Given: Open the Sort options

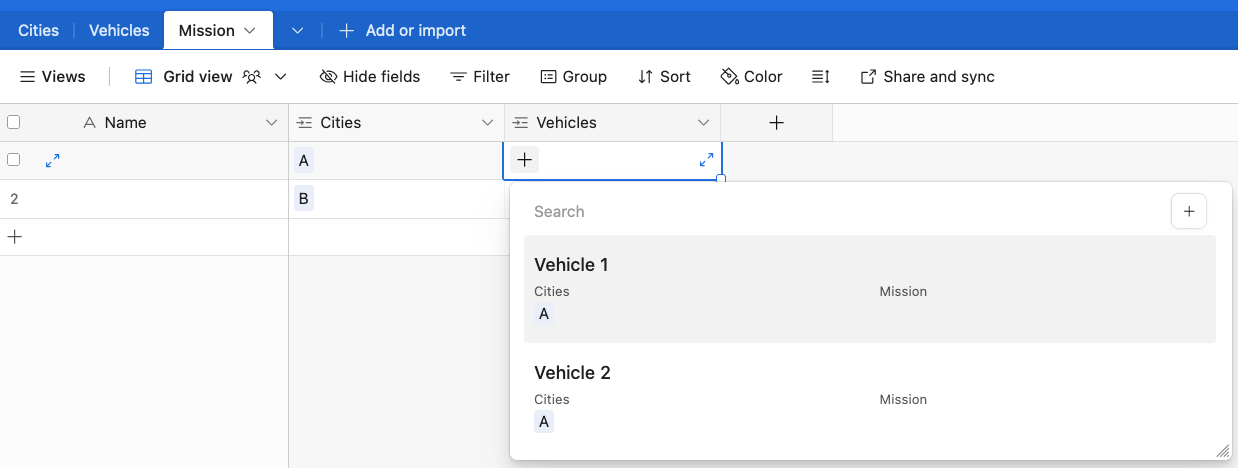Looking at the screenshot, I should click(x=664, y=76).
